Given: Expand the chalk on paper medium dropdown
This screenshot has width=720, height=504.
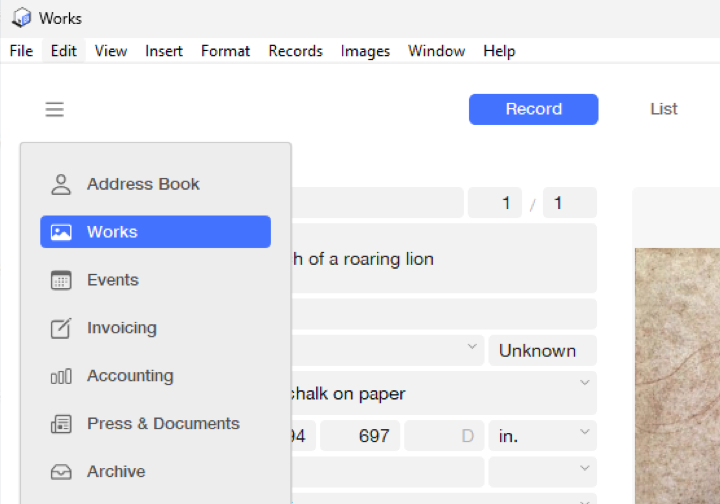Looking at the screenshot, I should click(585, 383).
